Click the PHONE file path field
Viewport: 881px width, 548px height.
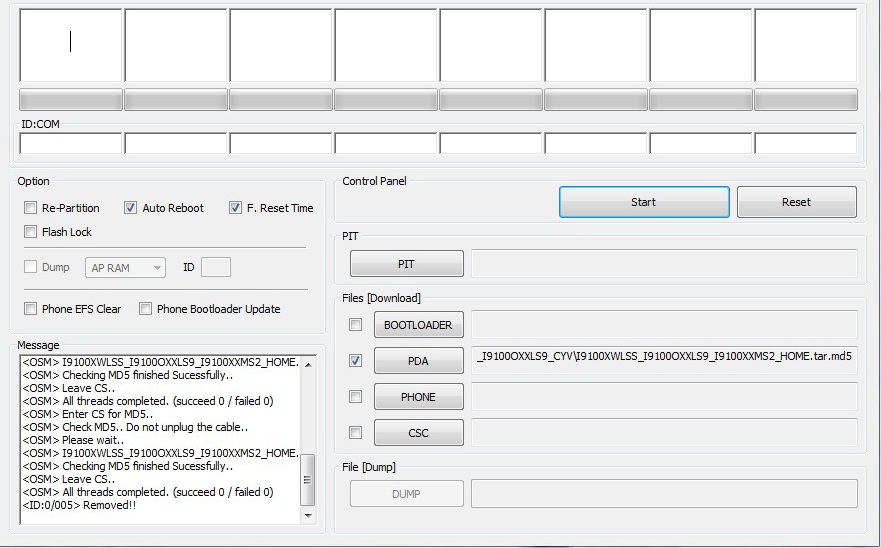click(x=664, y=396)
